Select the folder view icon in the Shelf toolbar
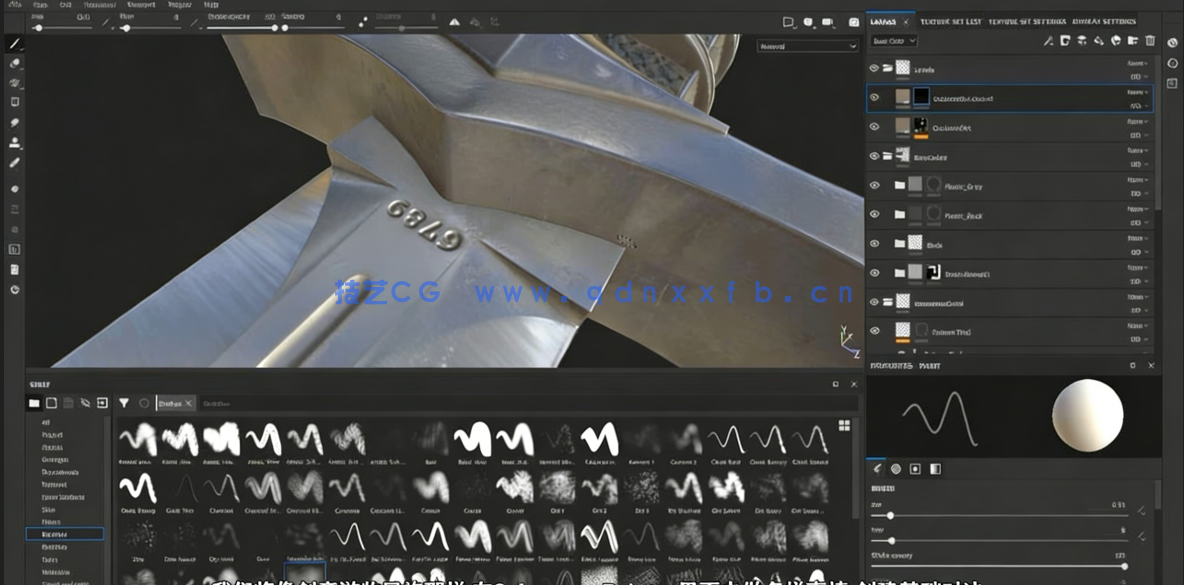The height and width of the screenshot is (585, 1184). click(34, 402)
